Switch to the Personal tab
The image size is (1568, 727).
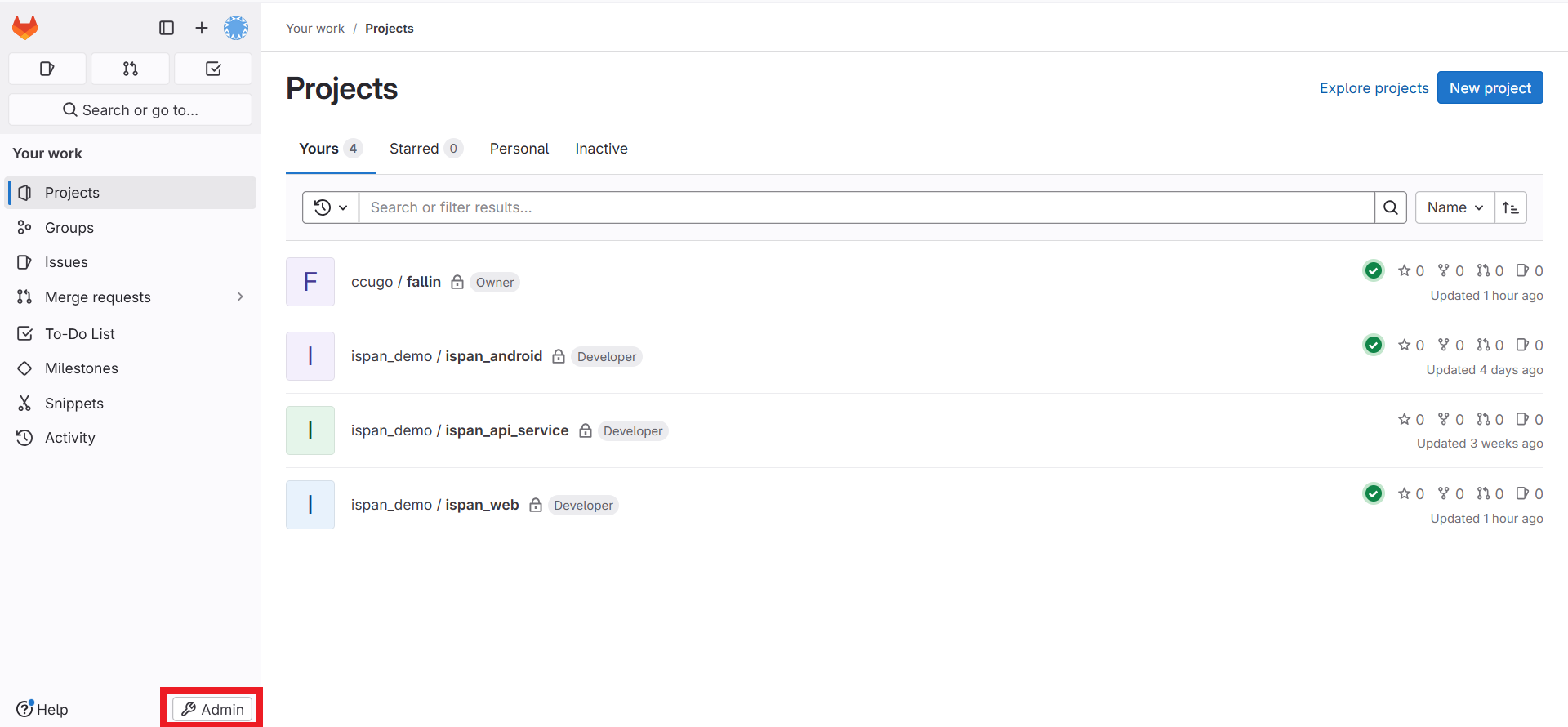click(x=519, y=149)
